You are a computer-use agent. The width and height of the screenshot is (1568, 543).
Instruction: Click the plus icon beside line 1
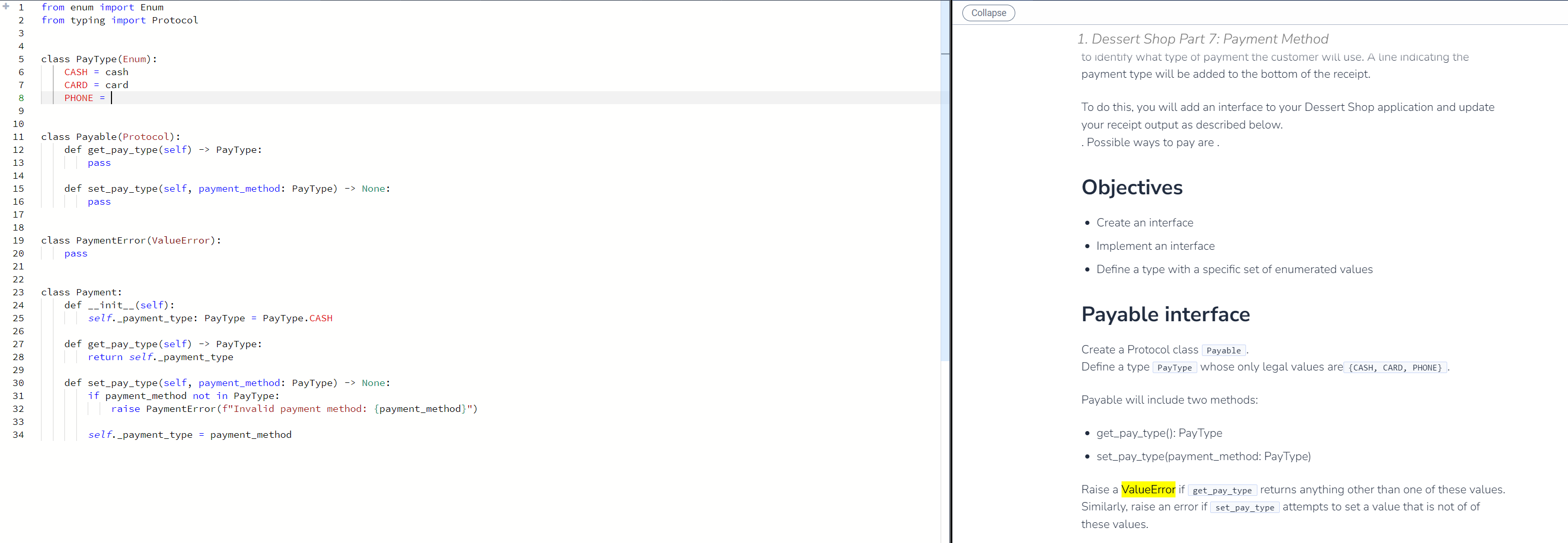(x=6, y=7)
